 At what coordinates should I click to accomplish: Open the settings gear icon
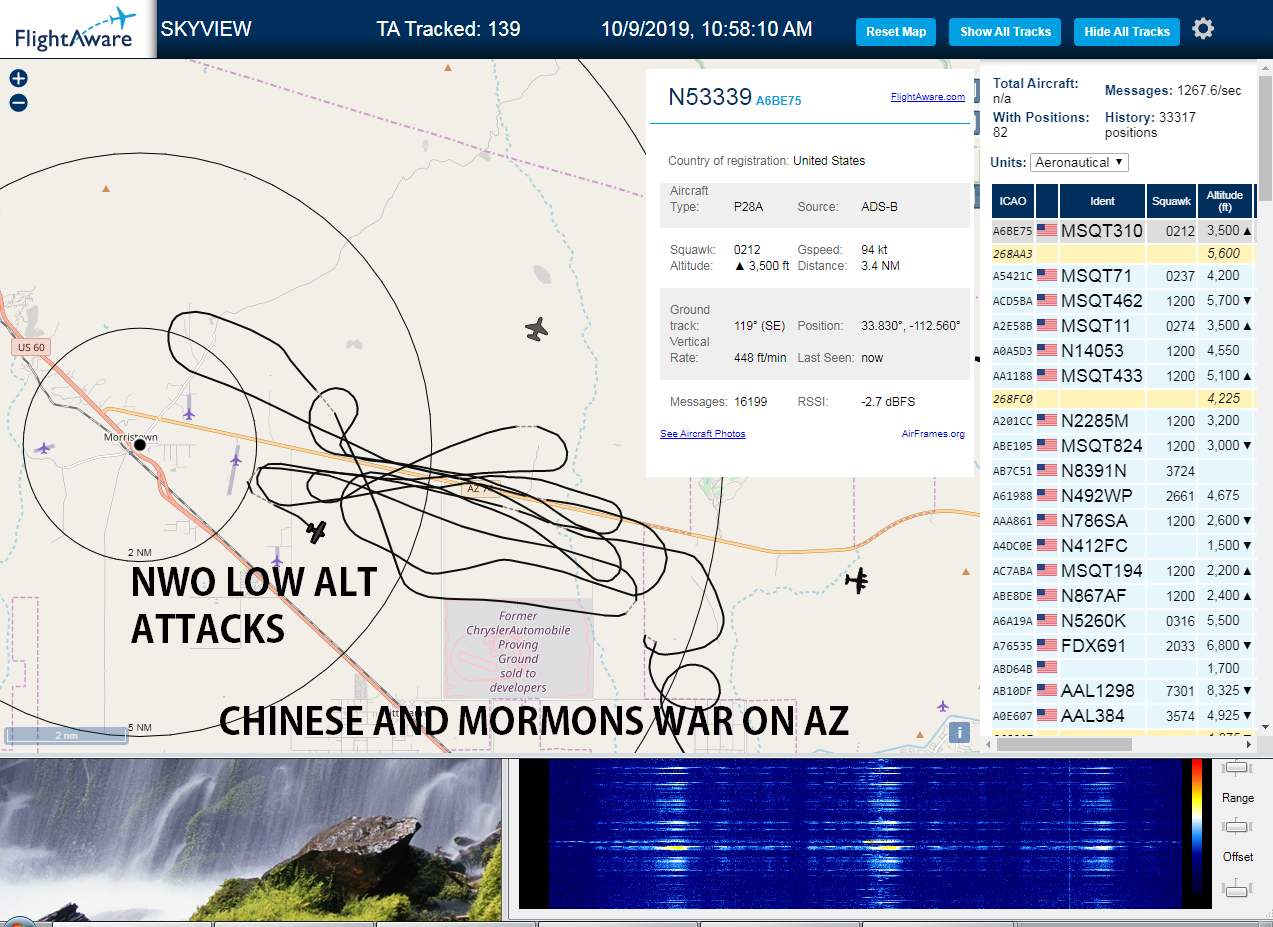tap(1203, 29)
